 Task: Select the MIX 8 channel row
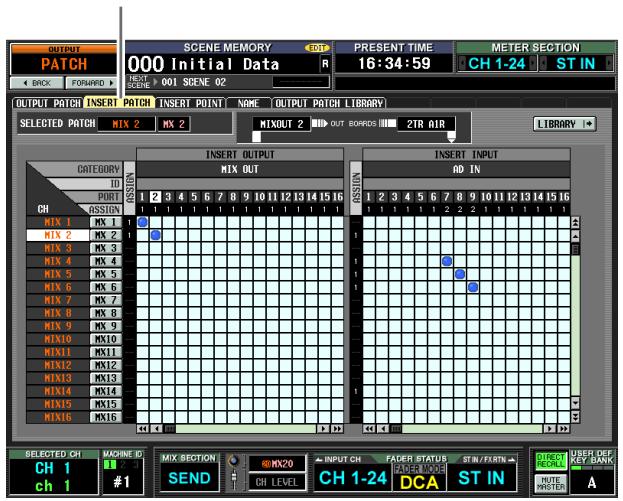[58, 313]
